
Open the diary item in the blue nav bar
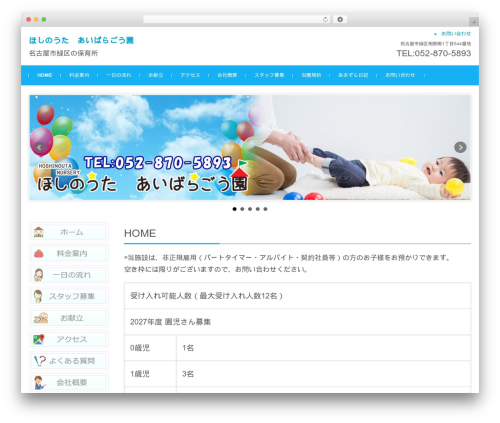click(x=353, y=75)
